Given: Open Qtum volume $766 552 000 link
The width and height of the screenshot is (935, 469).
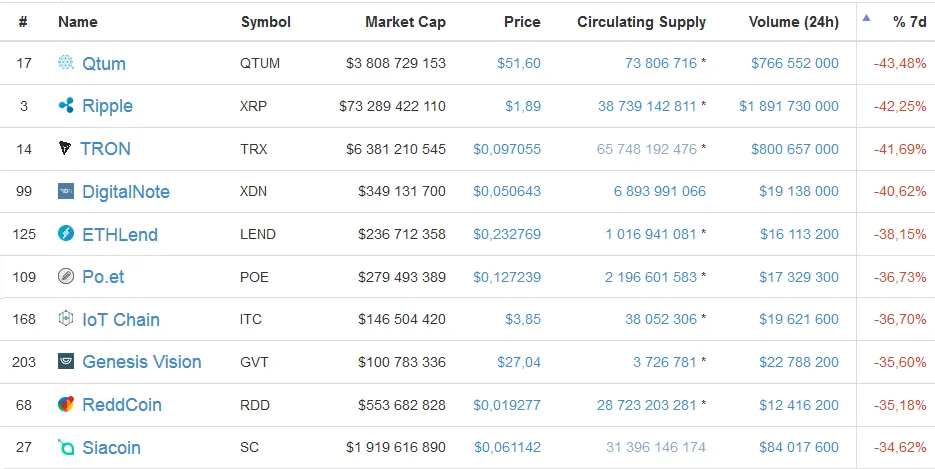Looking at the screenshot, I should point(795,63).
